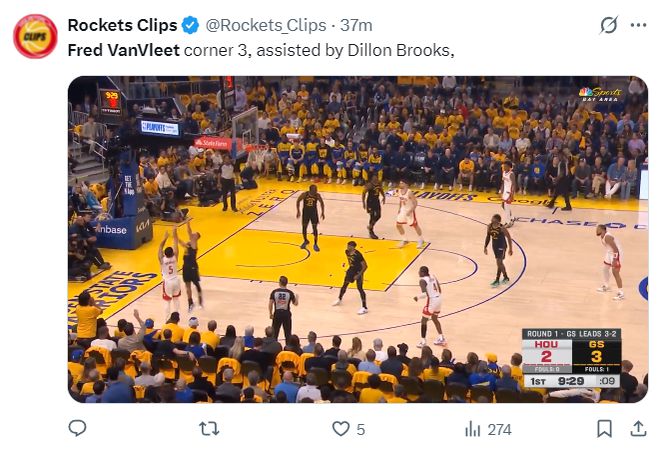Viewport: 660px width, 451px height.
Task: Open the @Rockets_Clips handle link
Action: click(251, 25)
